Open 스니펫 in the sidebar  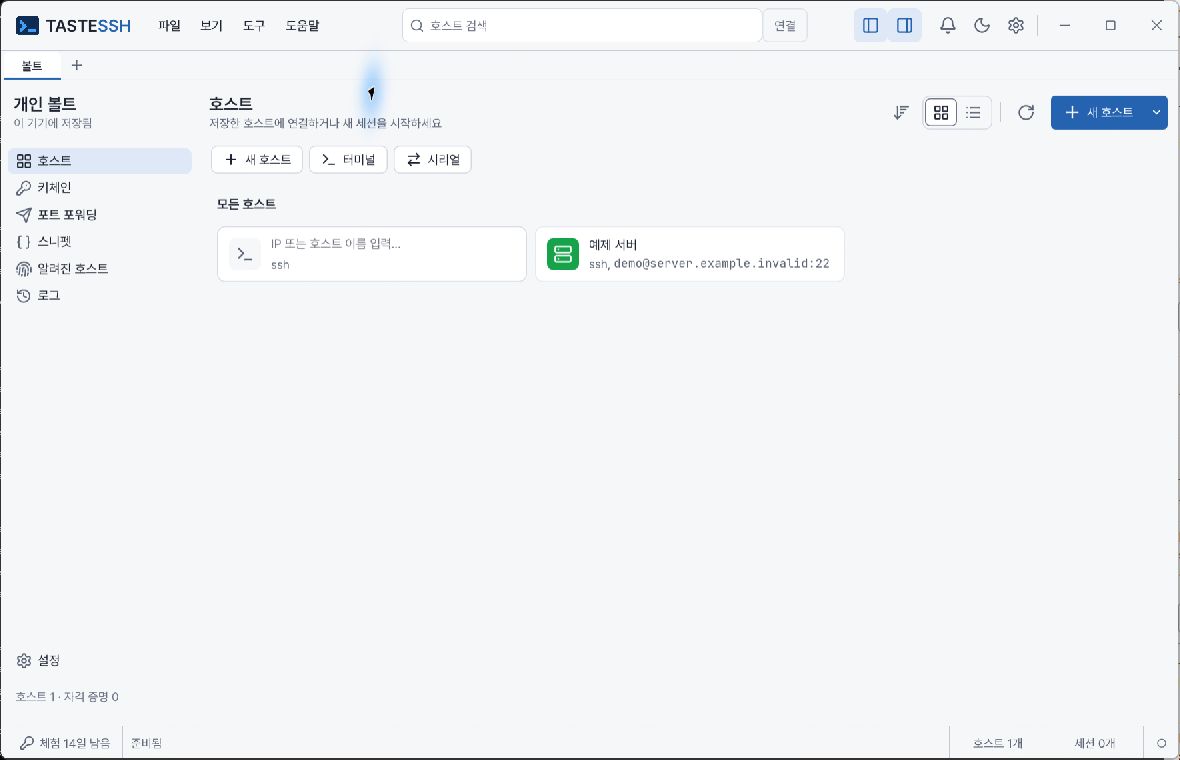pyautogui.click(x=100, y=242)
